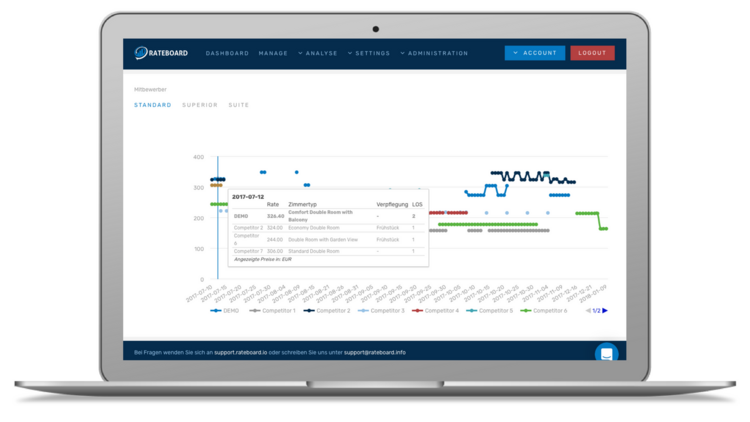The image size is (750, 422).
Task: Click the support@rateboard.info email link
Action: (x=375, y=352)
